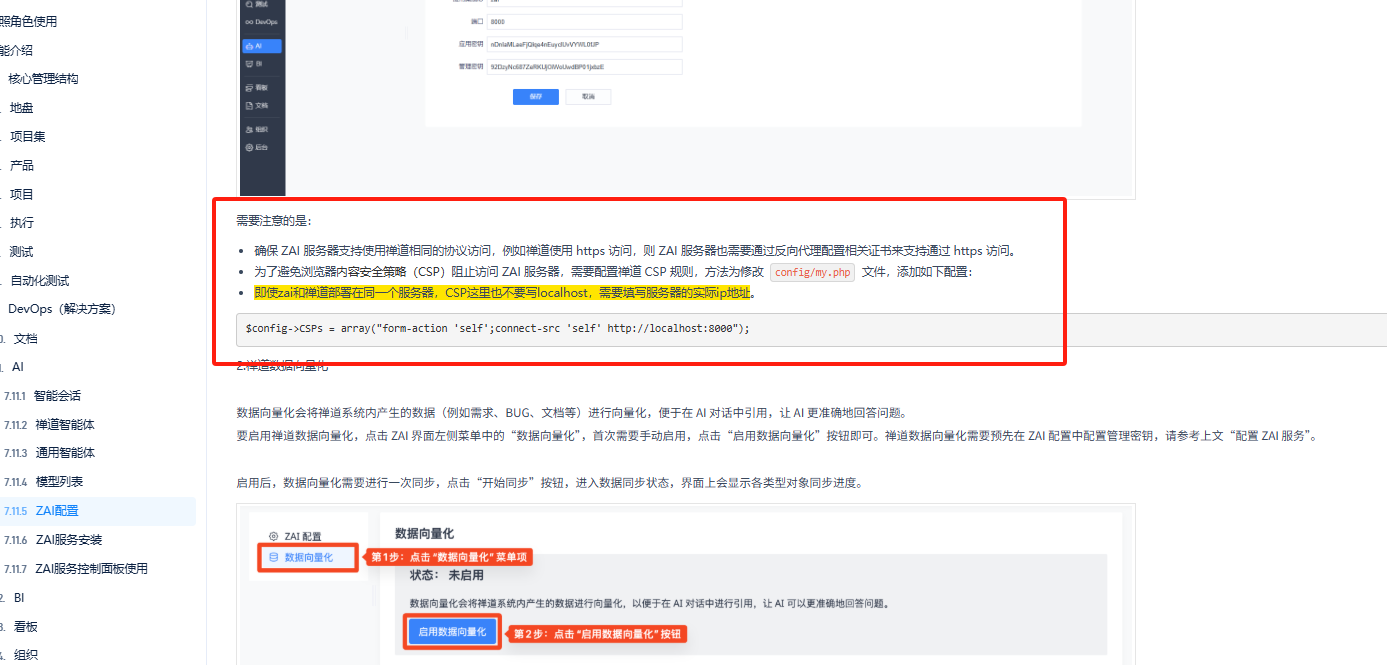Screen dimensions: 1387x665
Task: Open the 组织 chapter at sidebar bottom
Action: click(25, 656)
